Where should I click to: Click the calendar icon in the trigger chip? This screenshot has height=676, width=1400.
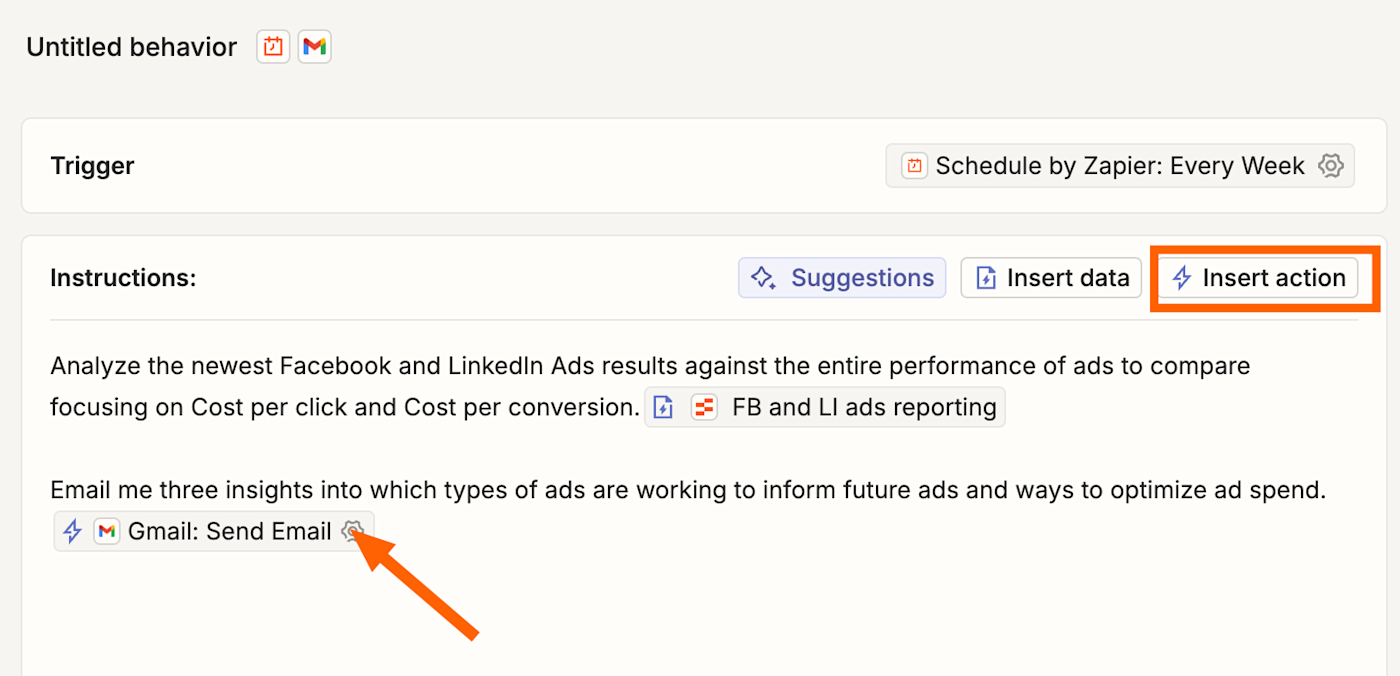pyautogui.click(x=914, y=166)
